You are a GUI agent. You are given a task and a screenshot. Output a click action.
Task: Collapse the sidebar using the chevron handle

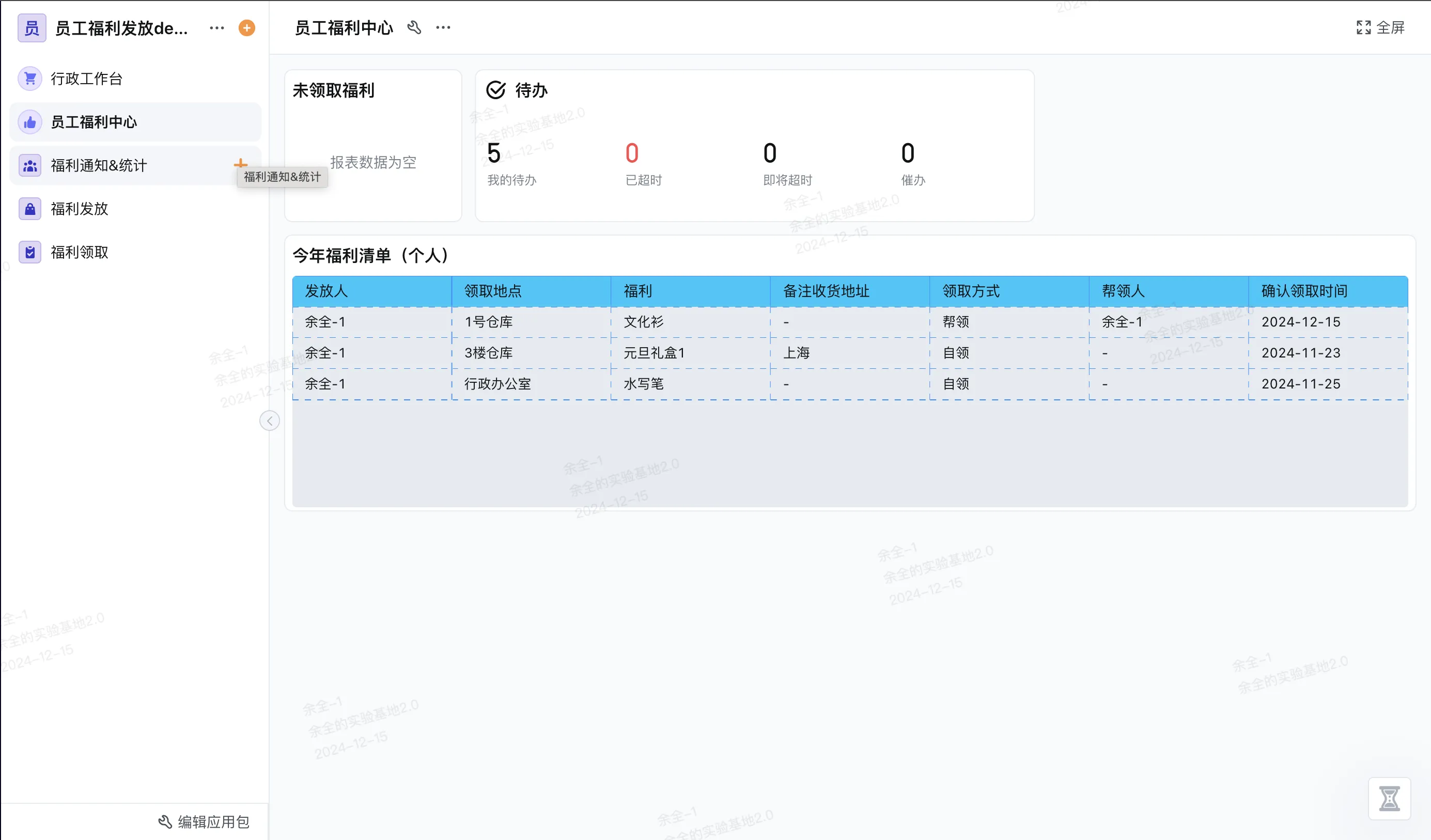(269, 421)
